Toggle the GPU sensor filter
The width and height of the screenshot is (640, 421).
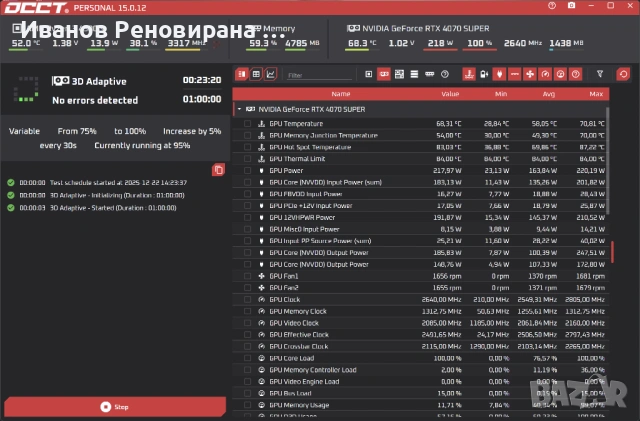pos(384,74)
